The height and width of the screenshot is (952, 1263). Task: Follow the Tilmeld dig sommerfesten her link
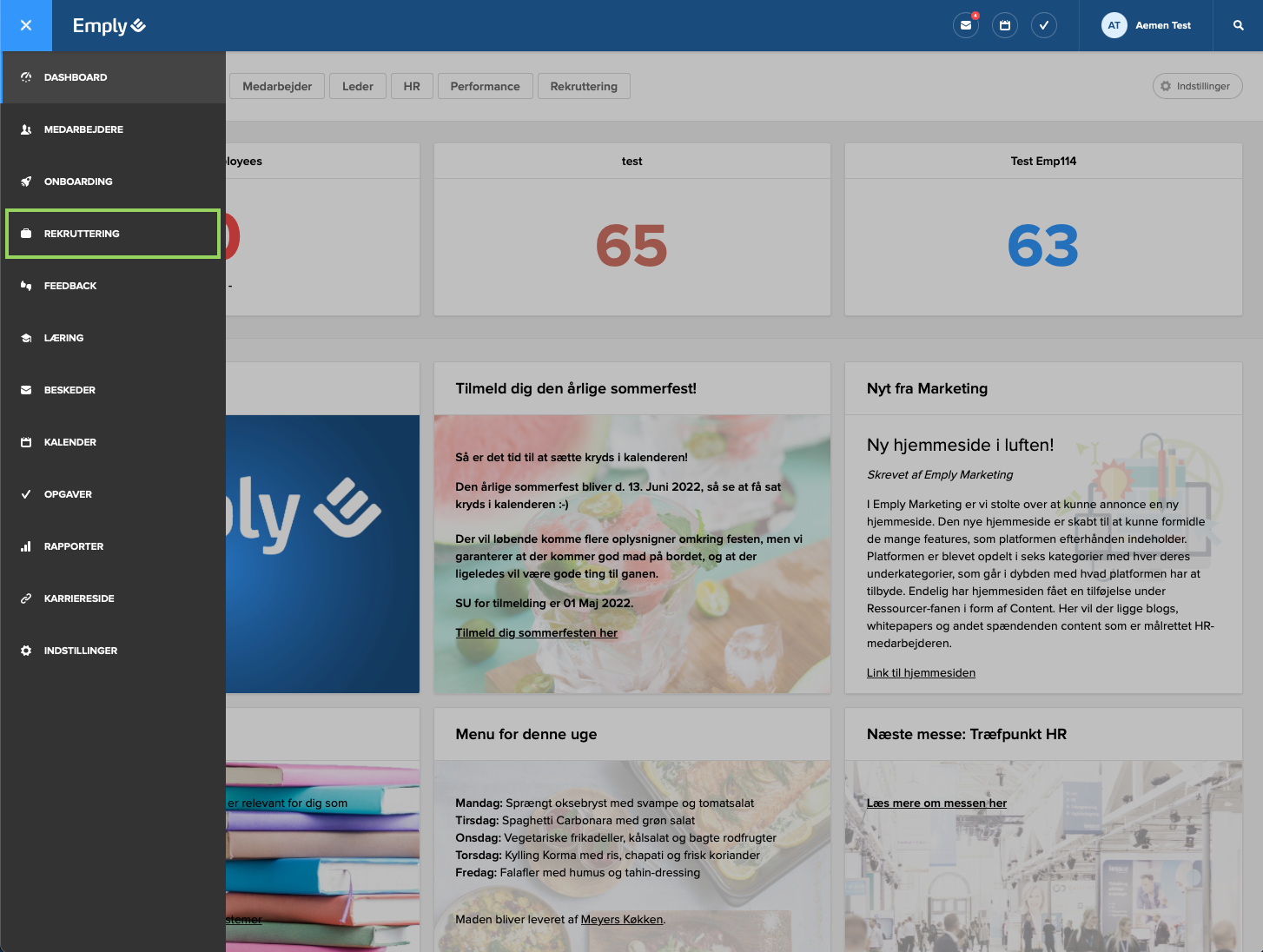tap(536, 632)
